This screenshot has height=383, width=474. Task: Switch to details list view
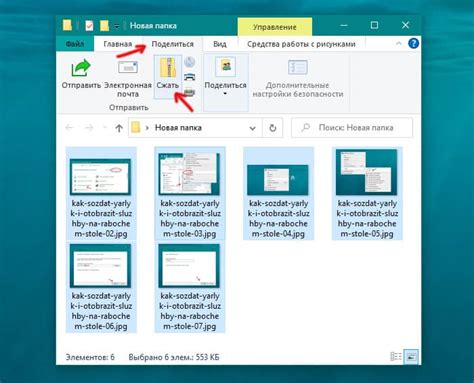[x=396, y=356]
